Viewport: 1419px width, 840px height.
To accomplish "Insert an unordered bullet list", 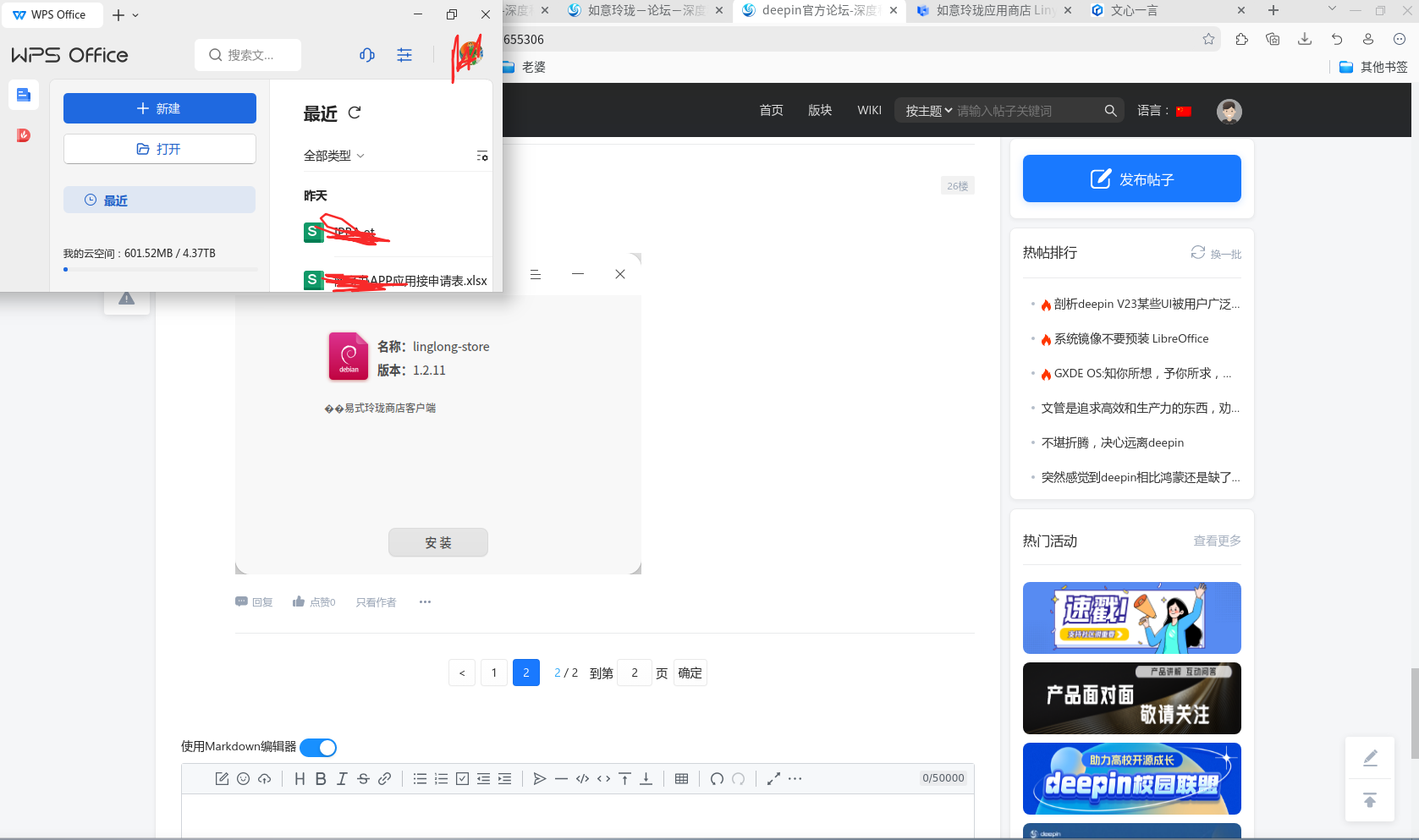I will (420, 779).
